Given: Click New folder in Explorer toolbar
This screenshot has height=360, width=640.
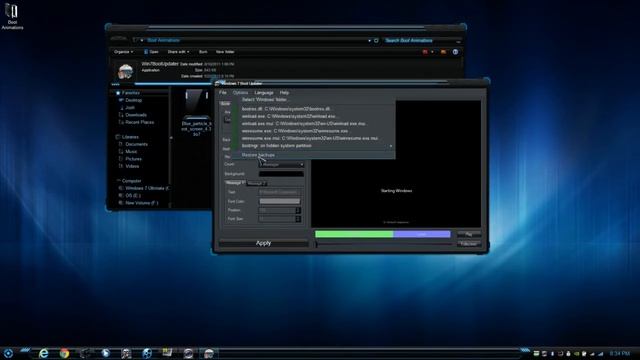Looking at the screenshot, I should click(x=225, y=52).
